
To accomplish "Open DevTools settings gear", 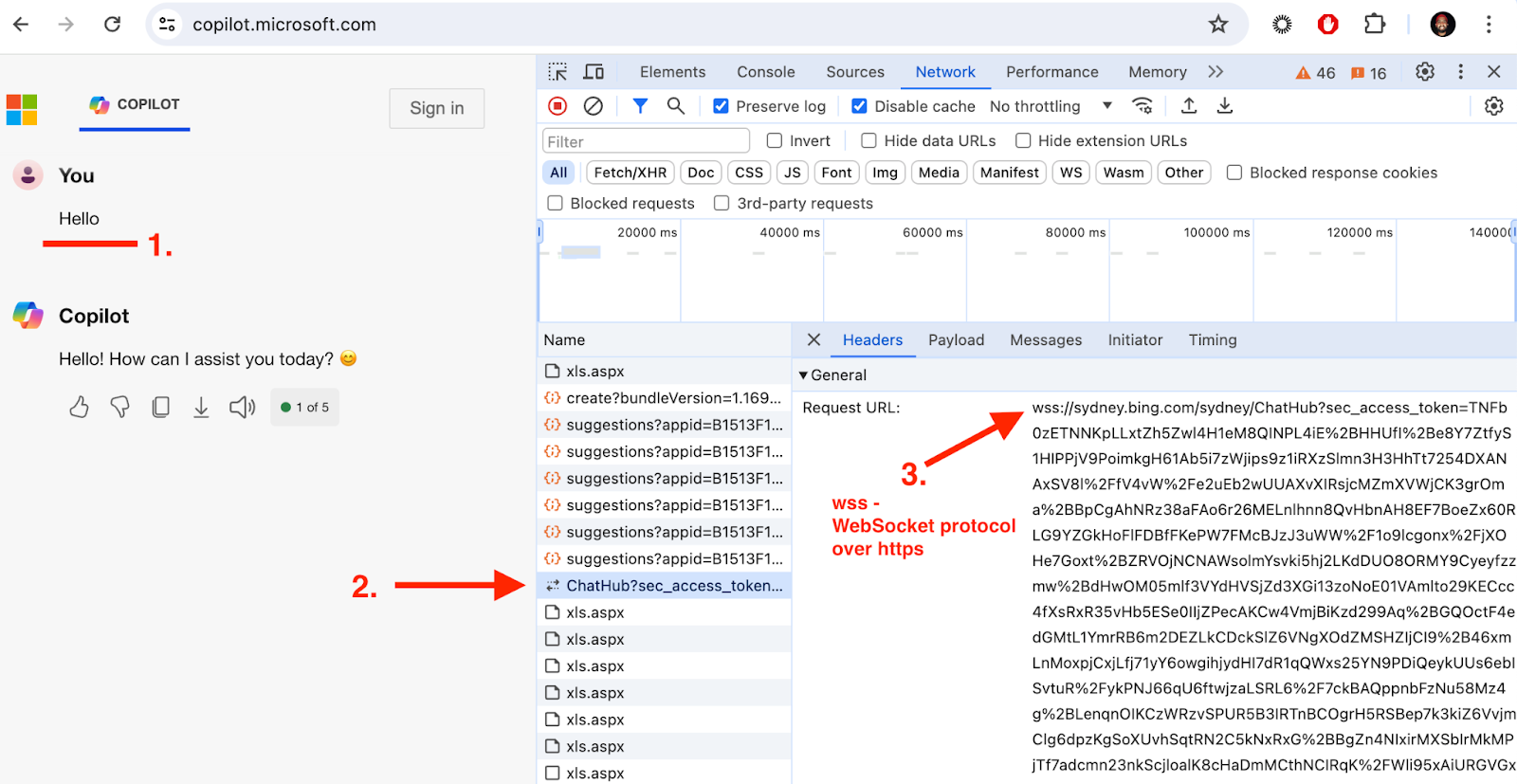I will (1425, 72).
